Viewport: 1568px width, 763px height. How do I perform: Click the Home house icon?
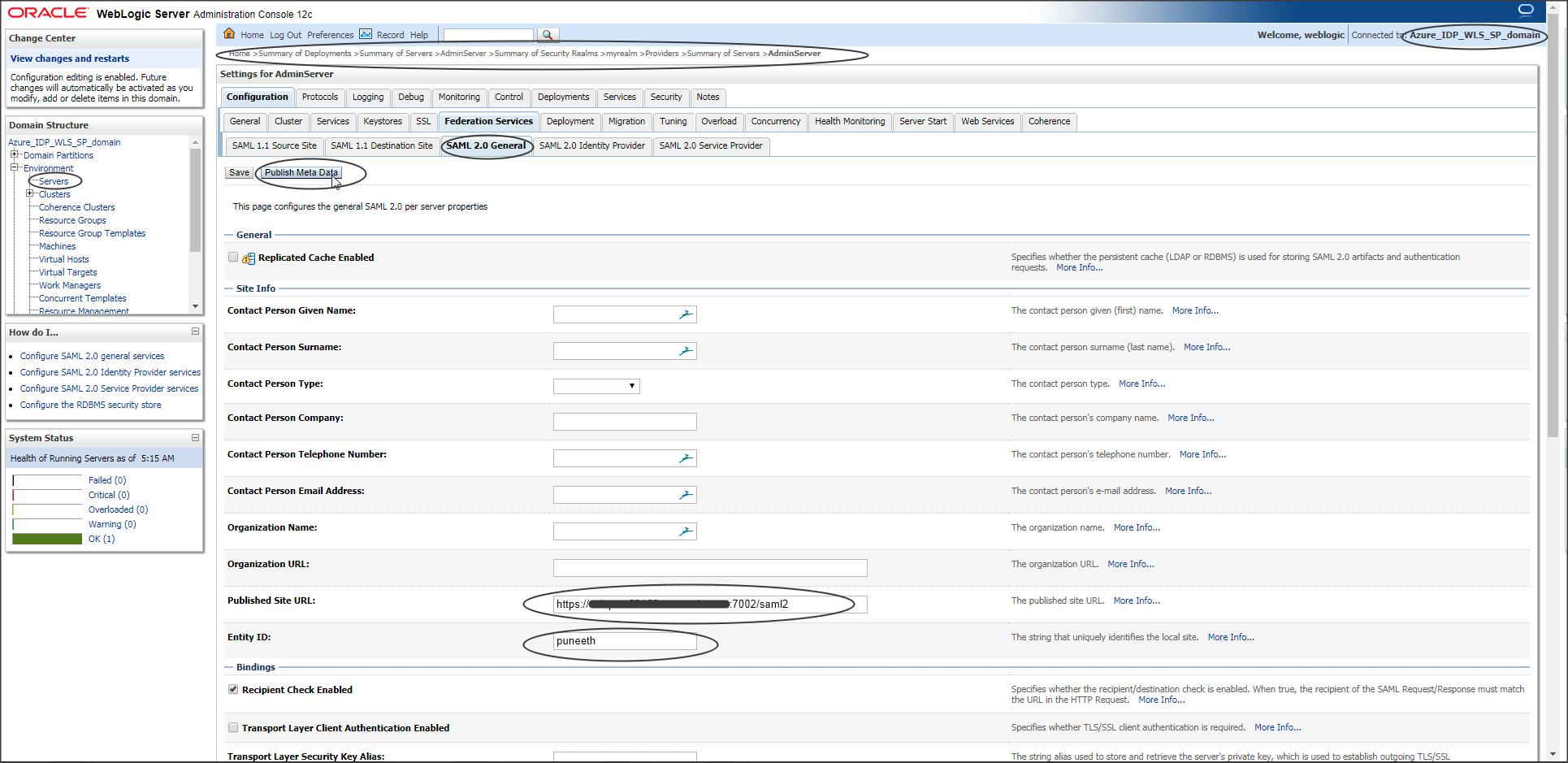[x=229, y=34]
